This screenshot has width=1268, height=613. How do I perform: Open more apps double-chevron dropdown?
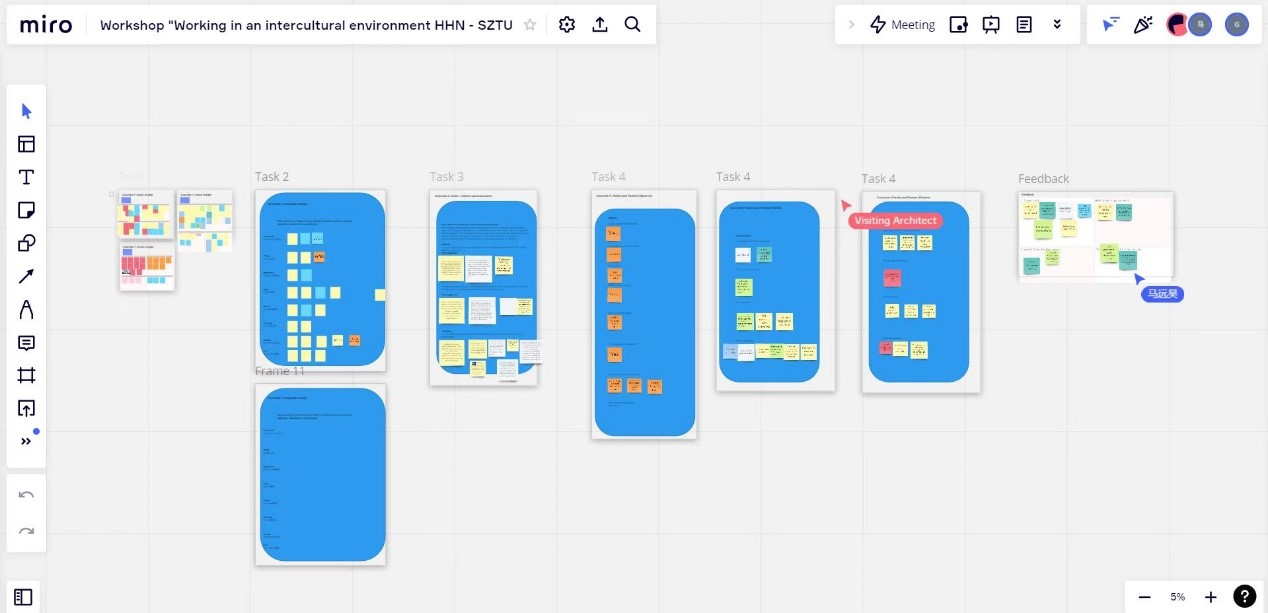point(1057,25)
